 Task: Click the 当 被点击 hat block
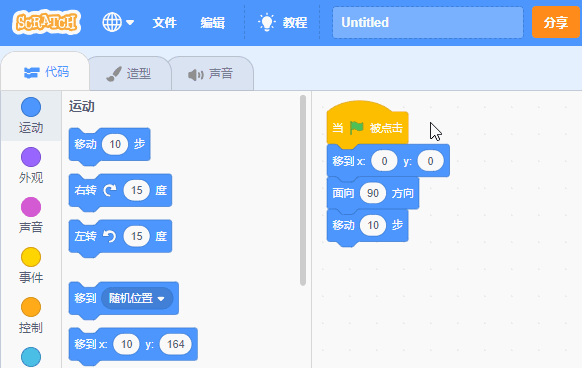pyautogui.click(x=367, y=125)
